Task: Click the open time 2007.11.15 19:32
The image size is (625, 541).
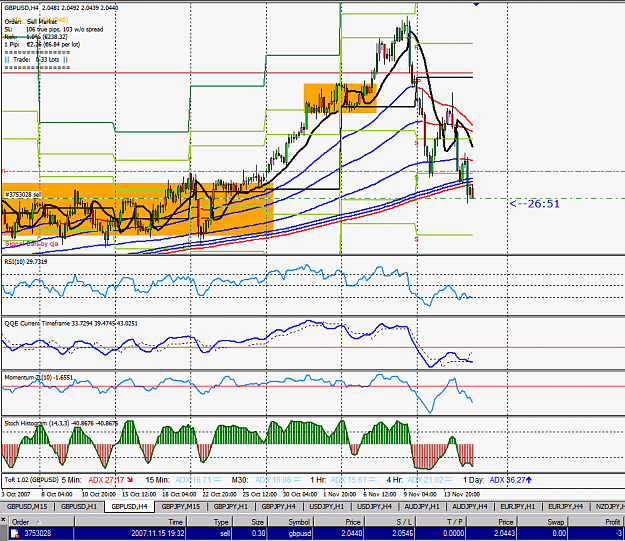Action: pyautogui.click(x=157, y=533)
